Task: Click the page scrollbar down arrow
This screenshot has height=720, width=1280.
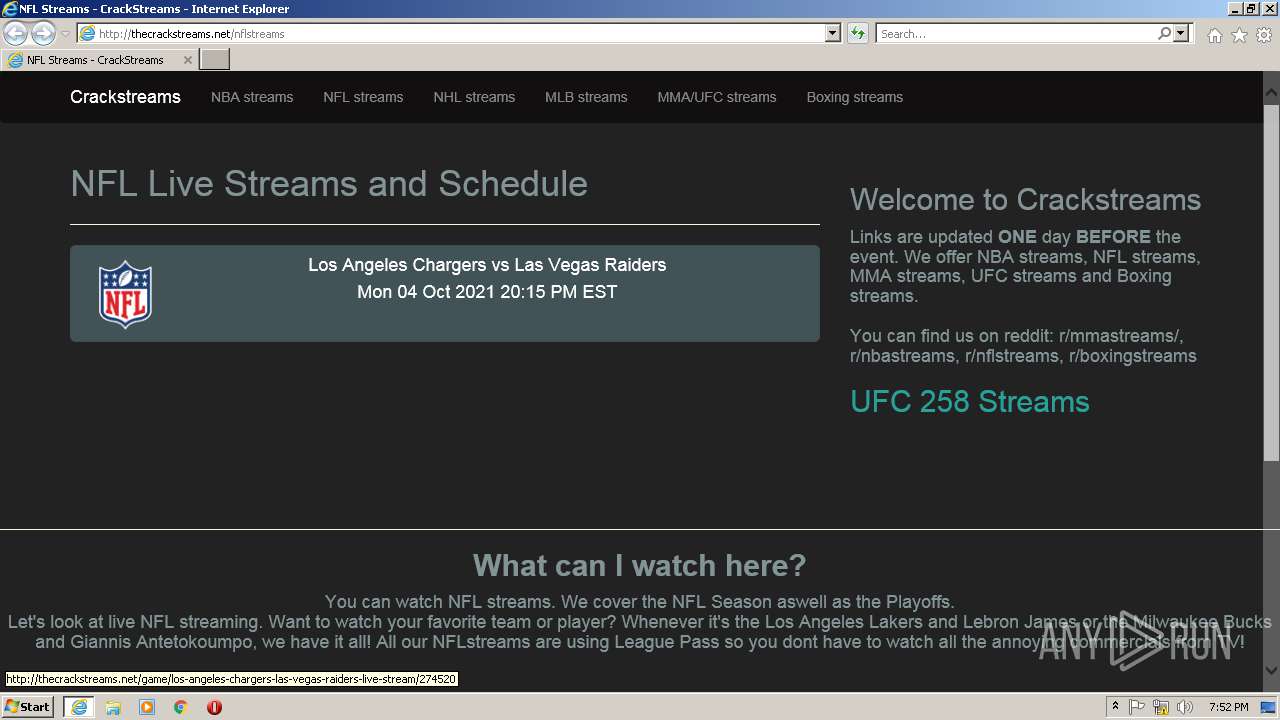Action: point(1271,670)
